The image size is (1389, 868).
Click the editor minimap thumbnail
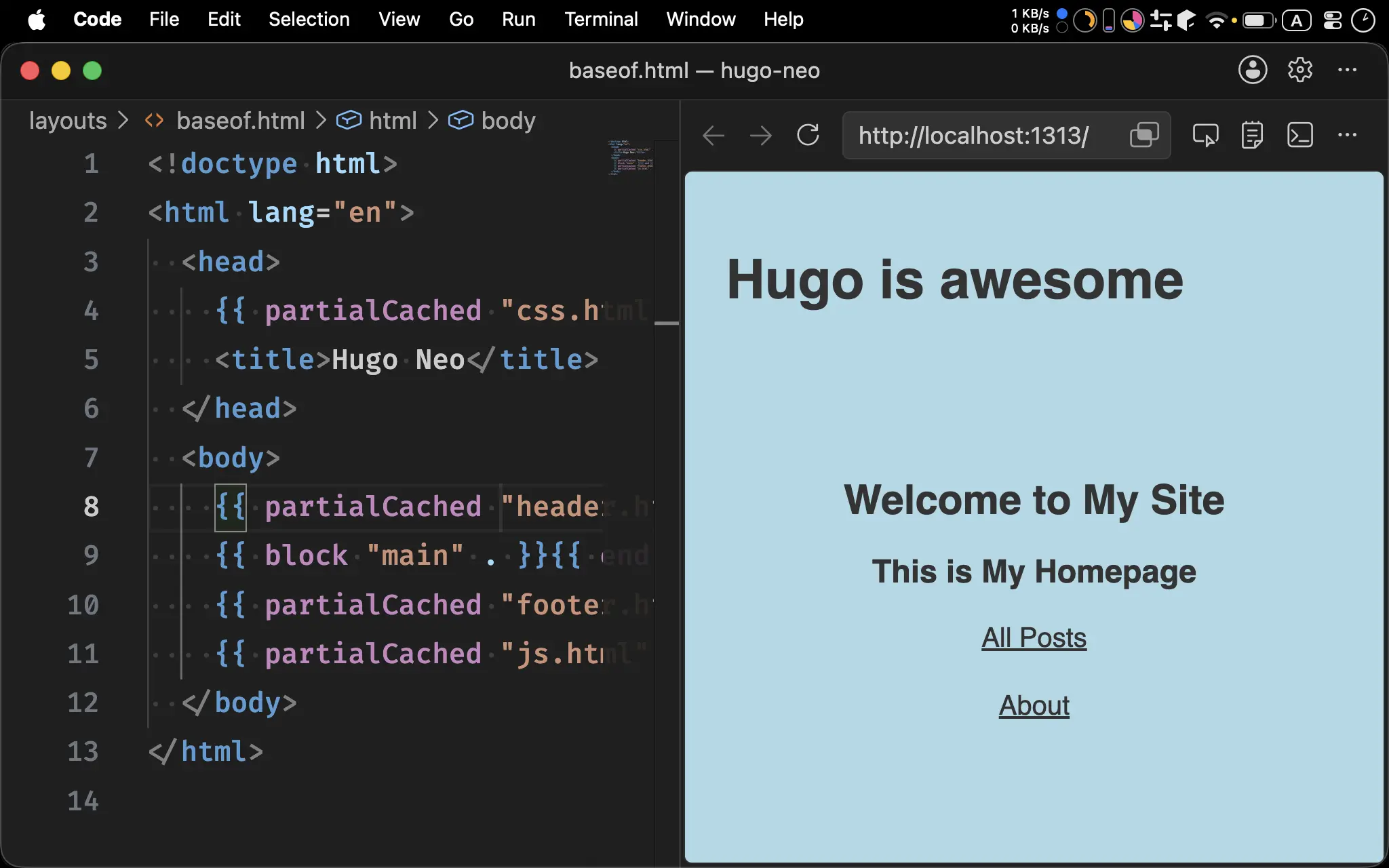point(630,157)
